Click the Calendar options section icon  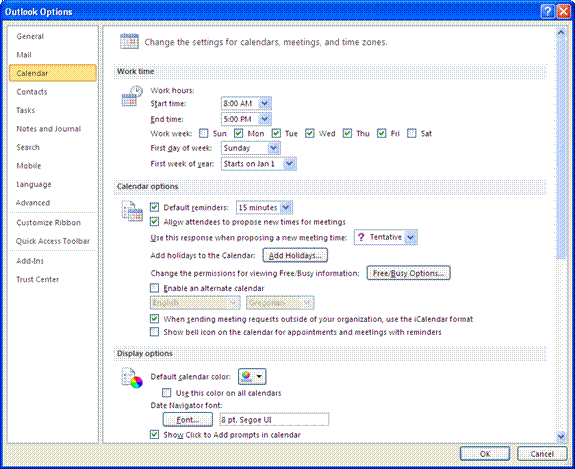(x=132, y=211)
